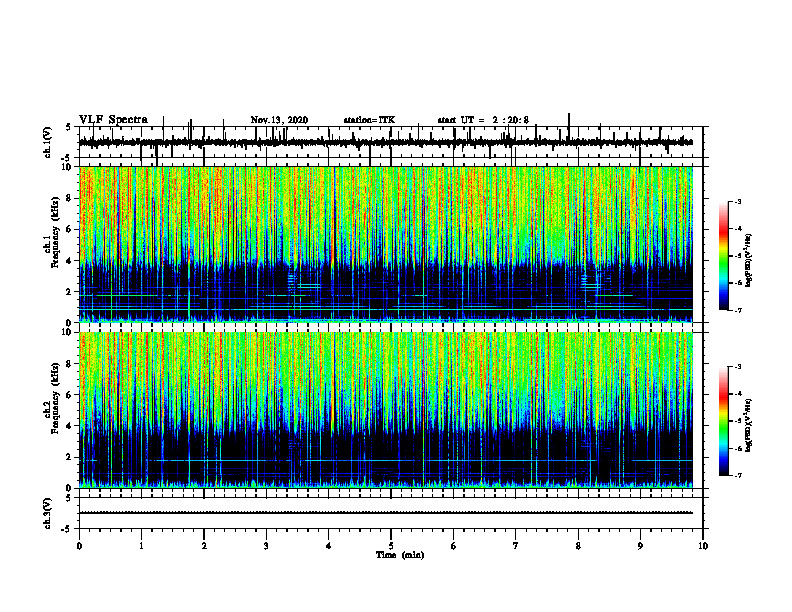
Task: Click the "8" kHz tick of ch.2 spectrogram
Action: pos(70,364)
